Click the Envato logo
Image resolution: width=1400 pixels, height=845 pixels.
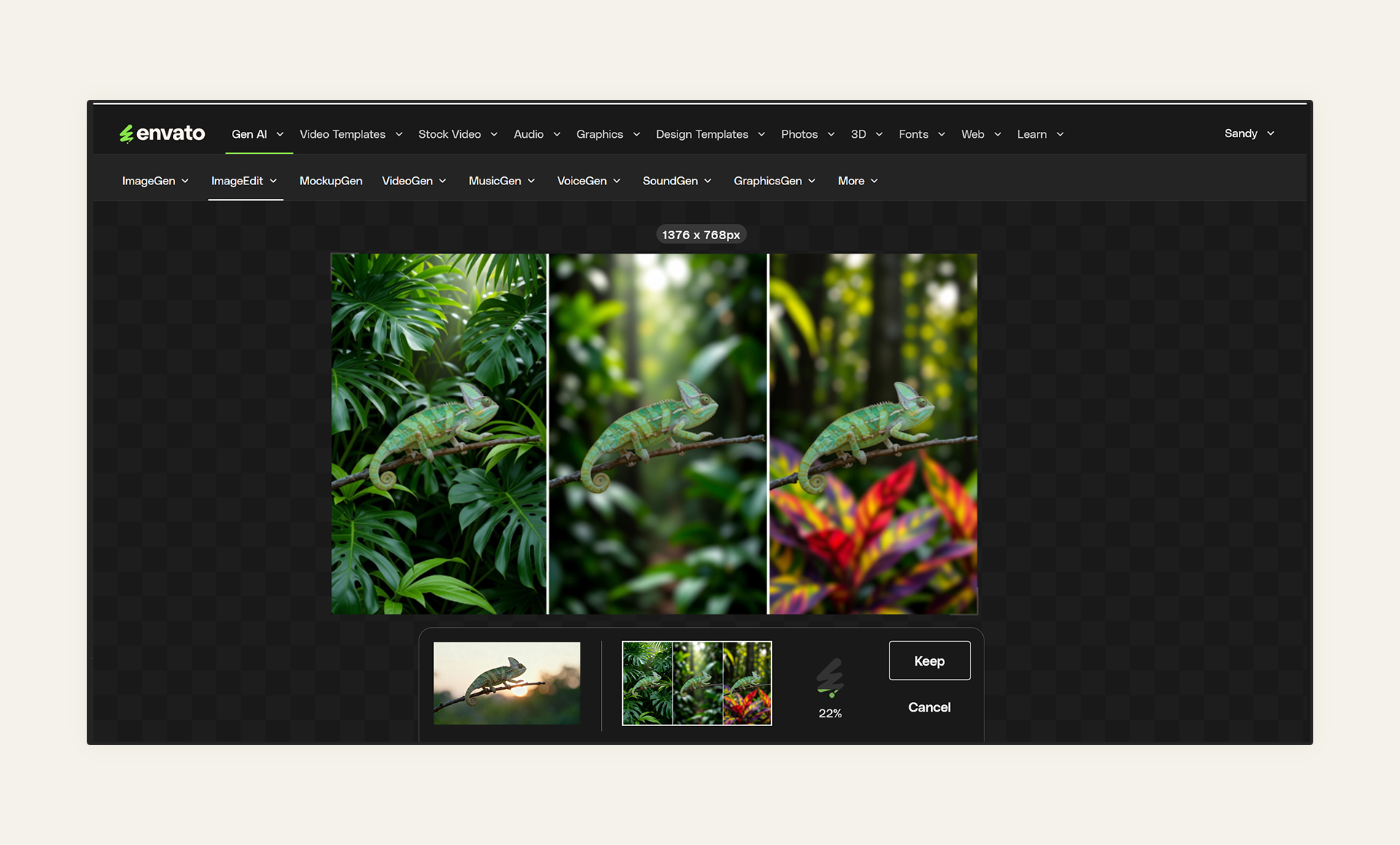162,133
